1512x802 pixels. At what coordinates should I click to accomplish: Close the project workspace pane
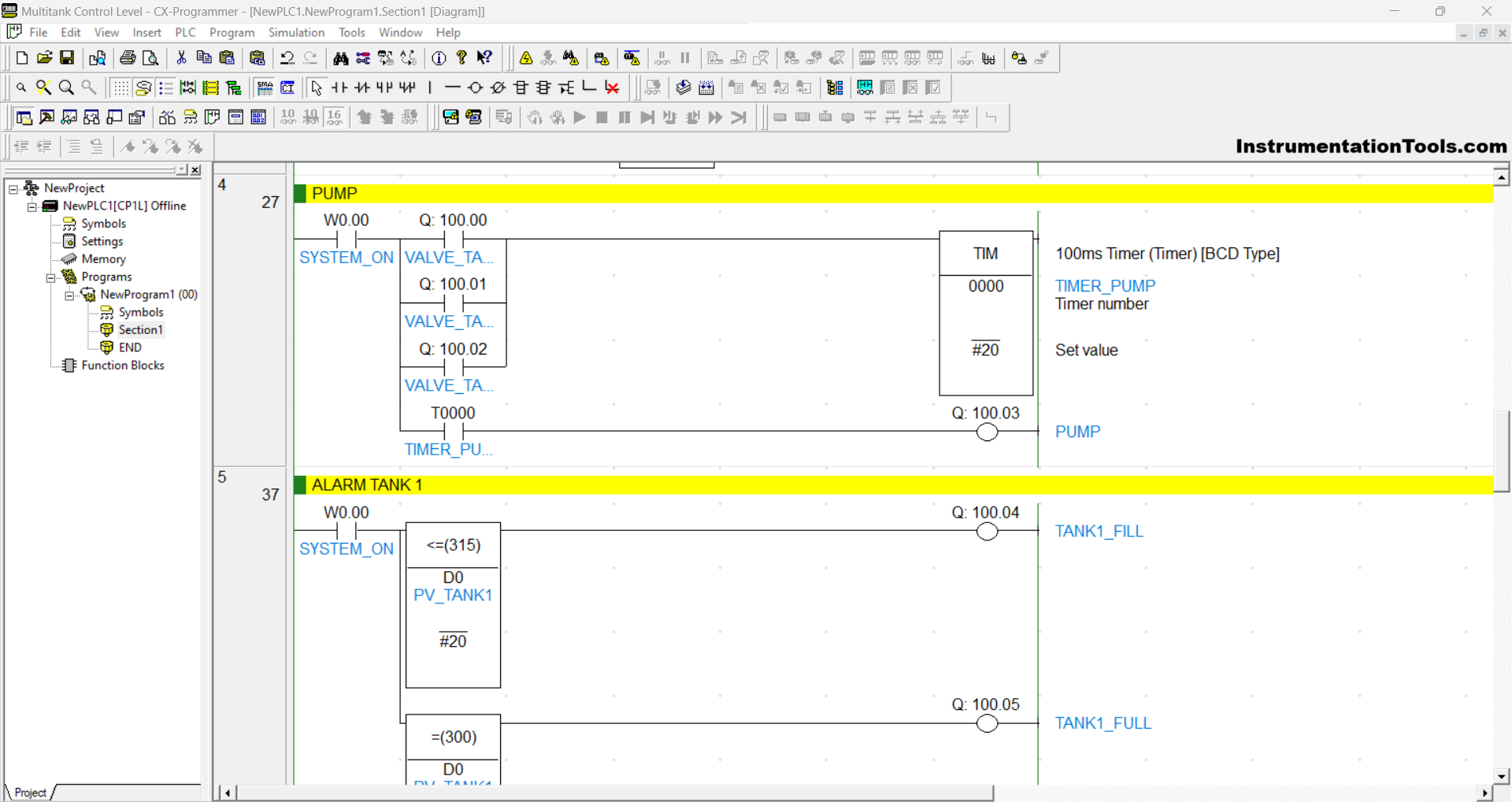195,169
